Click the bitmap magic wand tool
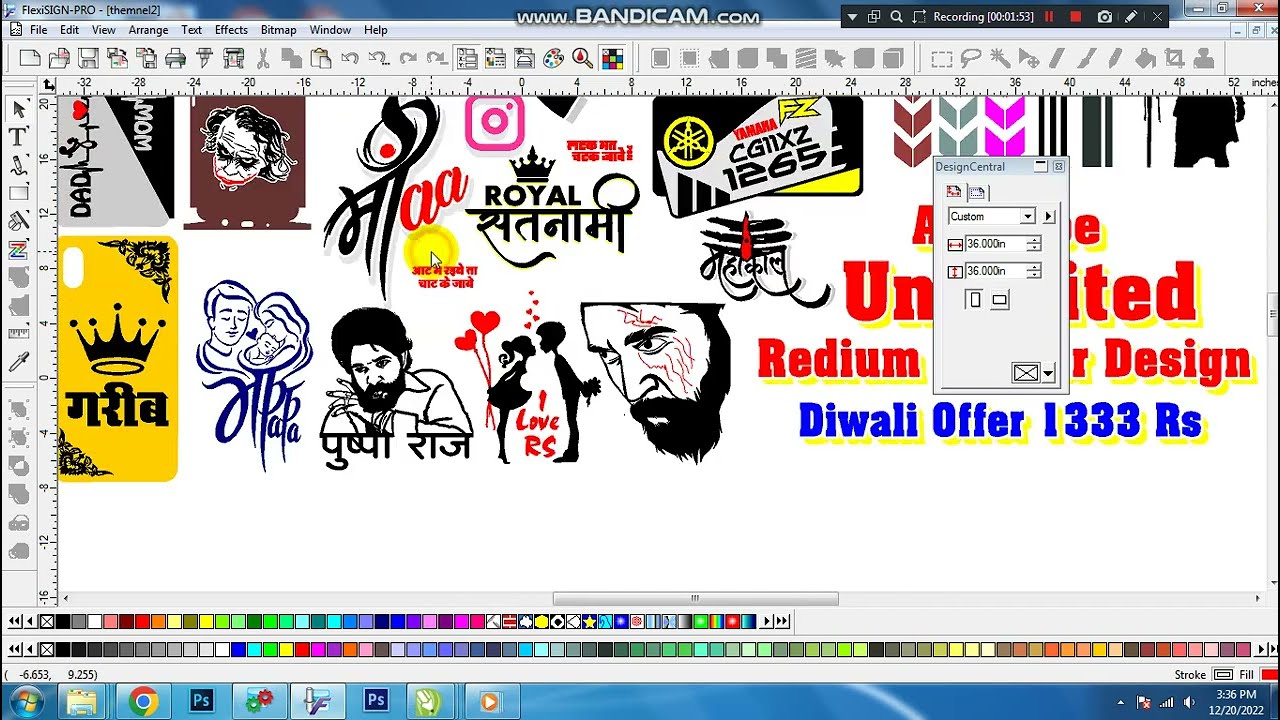This screenshot has height=720, width=1280. point(999,58)
